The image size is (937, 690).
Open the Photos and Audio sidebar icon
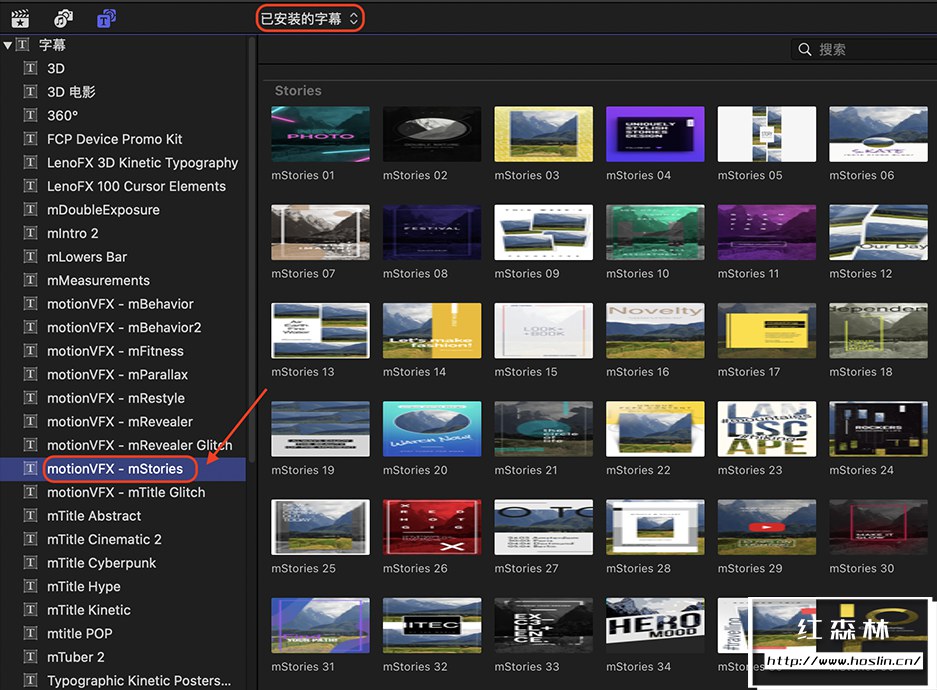click(x=63, y=18)
